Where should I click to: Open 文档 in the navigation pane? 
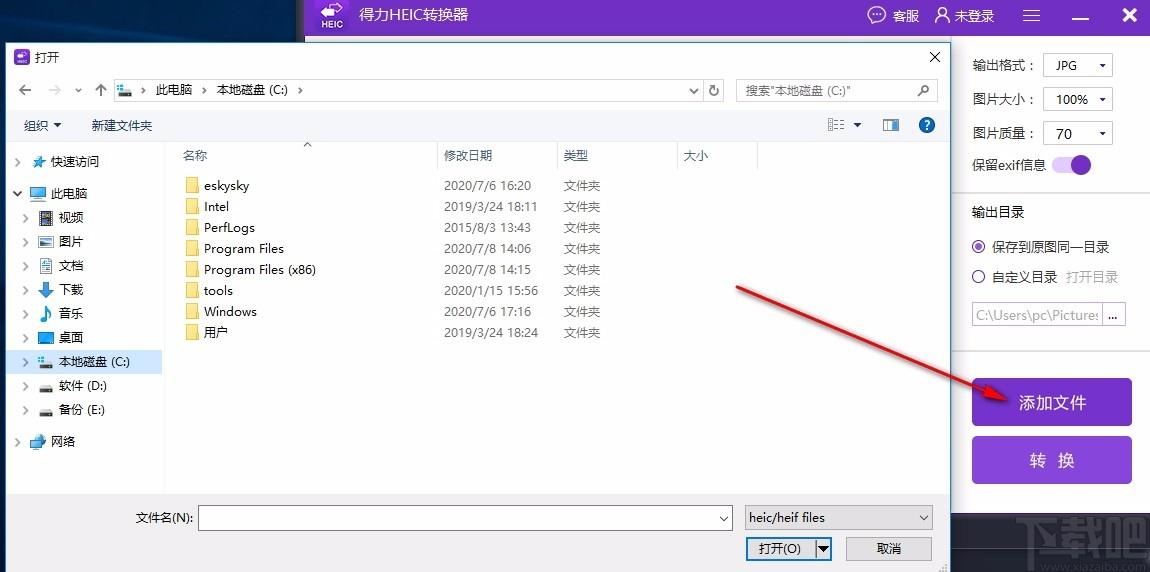click(x=71, y=265)
